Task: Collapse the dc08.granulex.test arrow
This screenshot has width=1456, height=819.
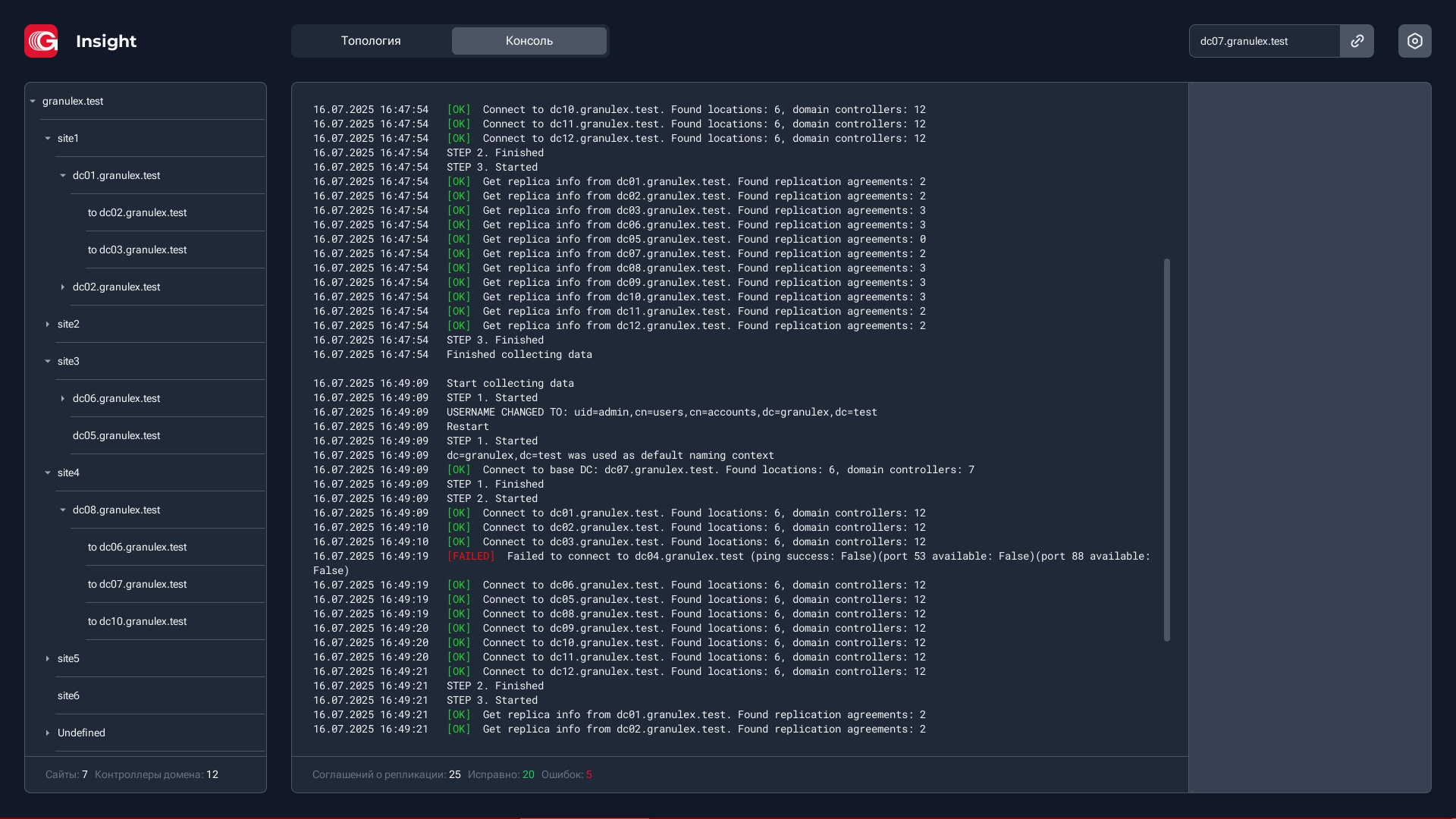Action: coord(63,510)
